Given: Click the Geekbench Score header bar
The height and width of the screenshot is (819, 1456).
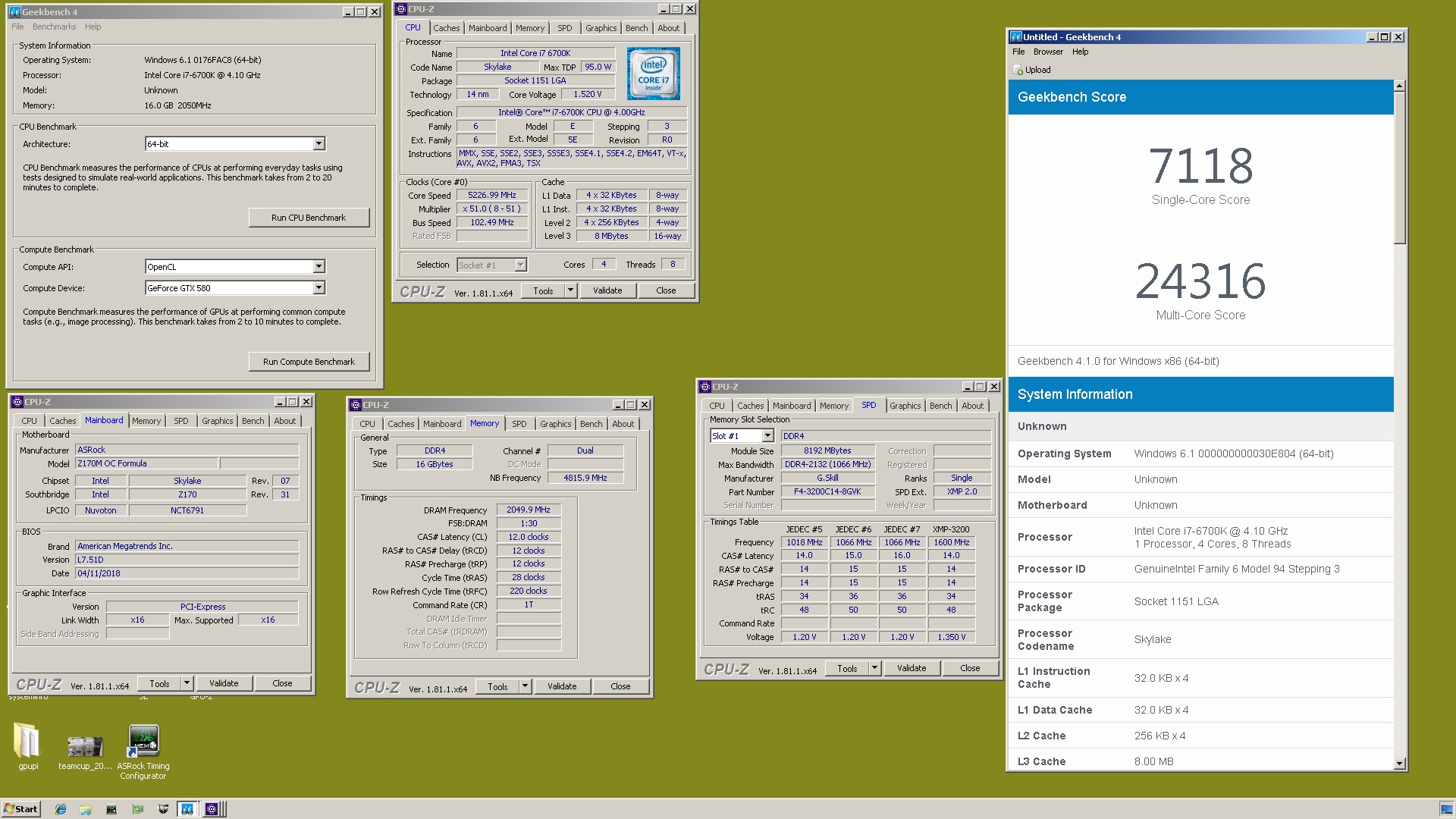Looking at the screenshot, I should point(1200,97).
